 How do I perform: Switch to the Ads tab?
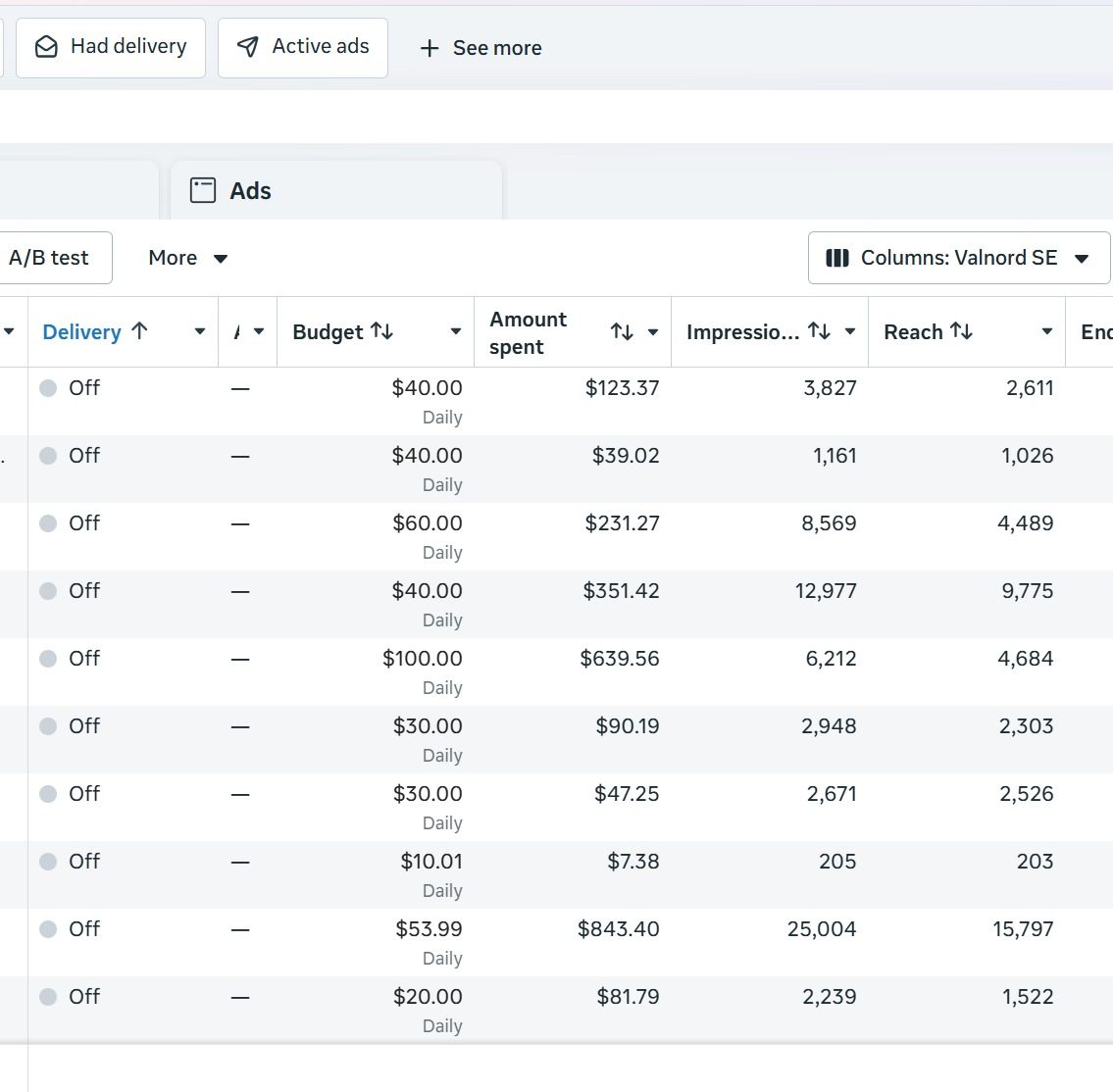335,190
